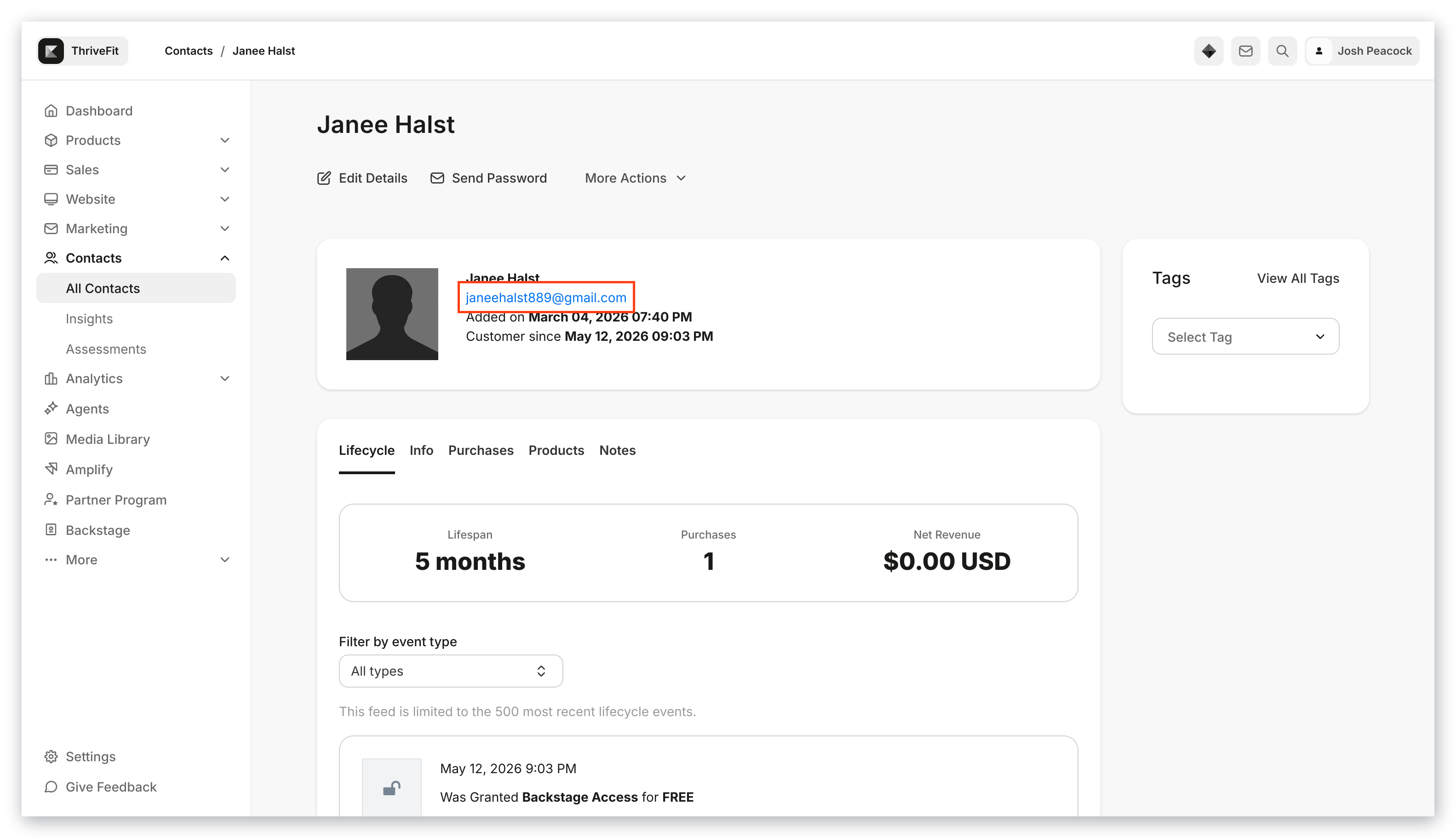Image resolution: width=1456 pixels, height=838 pixels.
Task: Click the Give Feedback chat icon
Action: 51,786
